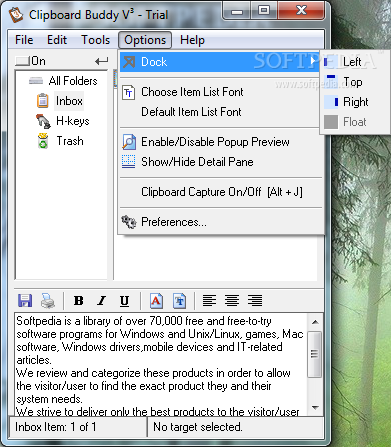The image size is (391, 447).
Task: Click the All Folders drive icon
Action: (x=36, y=81)
